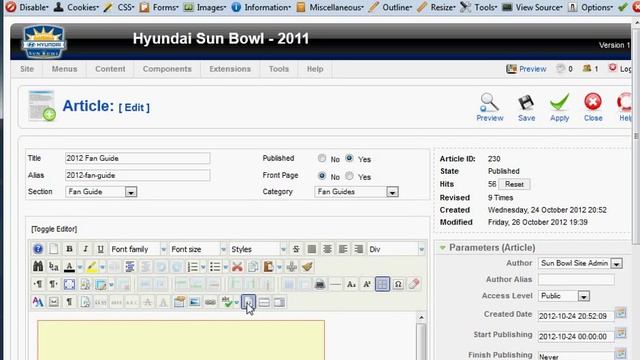Image resolution: width=640 pixels, height=360 pixels.
Task: Apply strikethrough formatting
Action: pyautogui.click(x=296, y=249)
